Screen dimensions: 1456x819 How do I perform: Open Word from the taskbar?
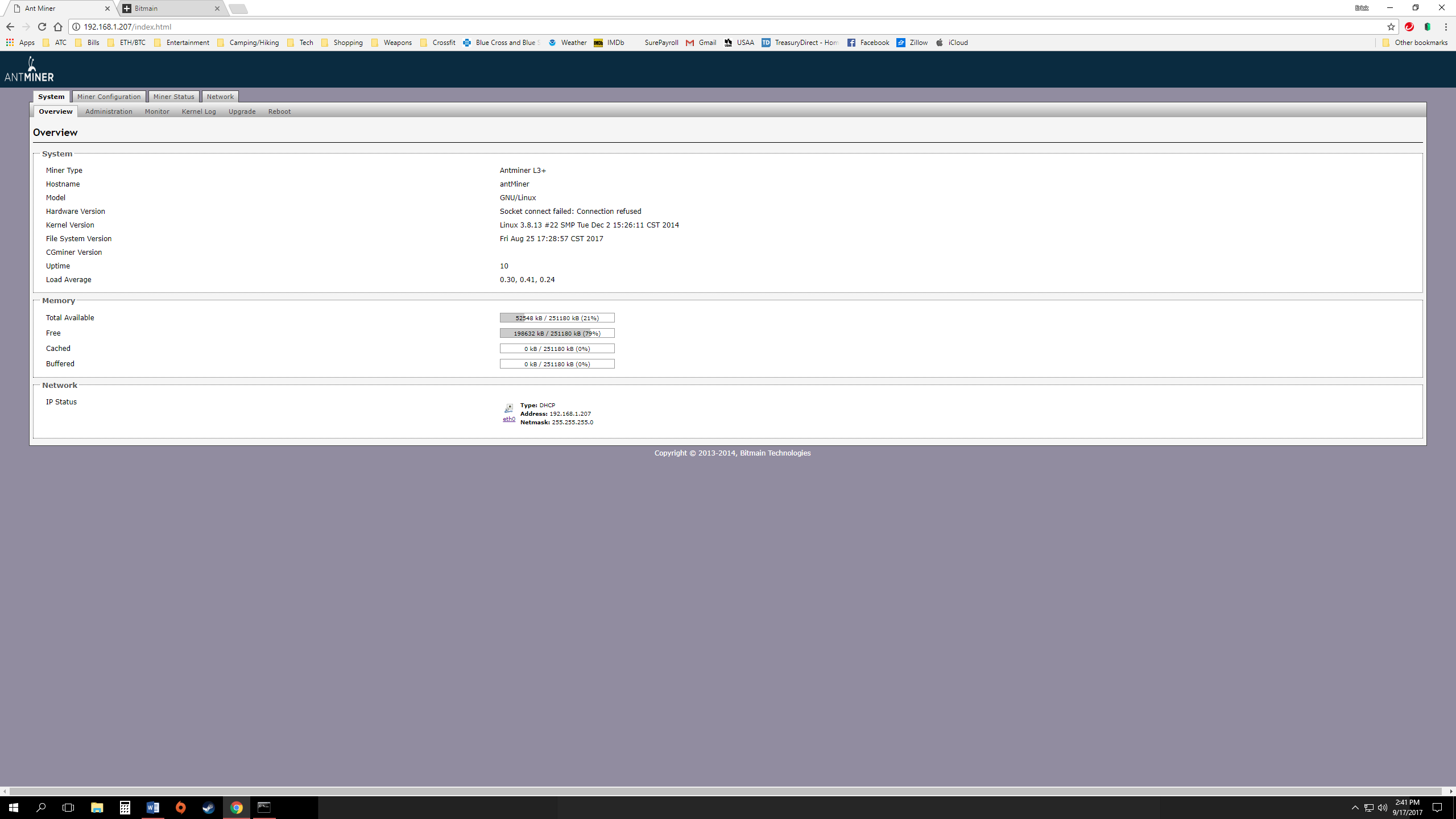coord(152,808)
